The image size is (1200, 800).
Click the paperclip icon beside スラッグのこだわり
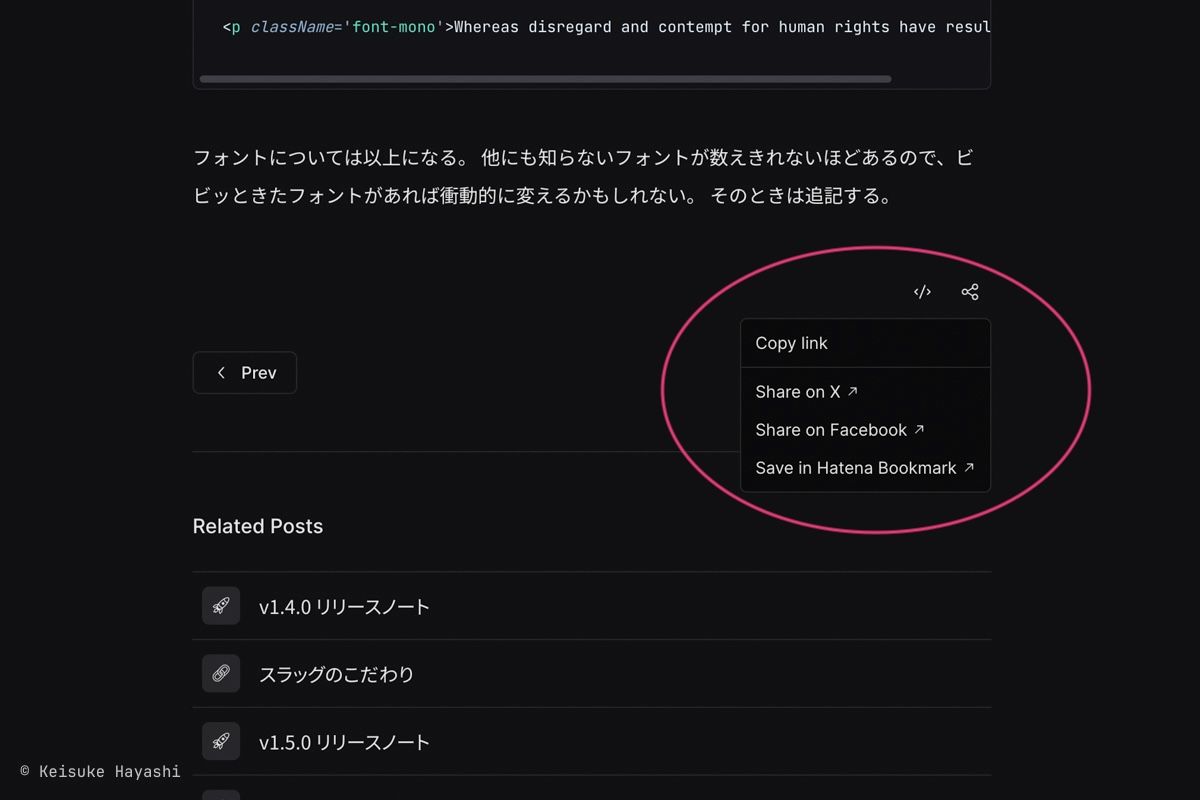pos(220,674)
